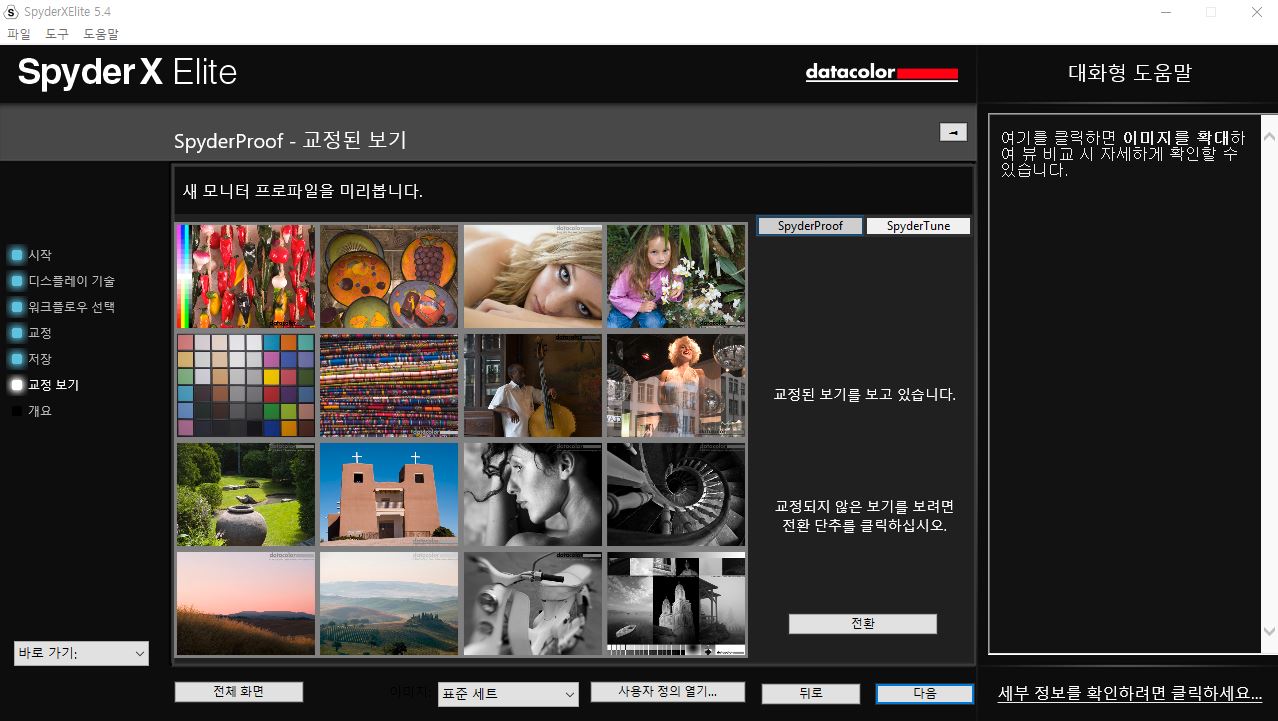Click the 시작 step indicator icon
The height and width of the screenshot is (721, 1278).
click(17, 255)
